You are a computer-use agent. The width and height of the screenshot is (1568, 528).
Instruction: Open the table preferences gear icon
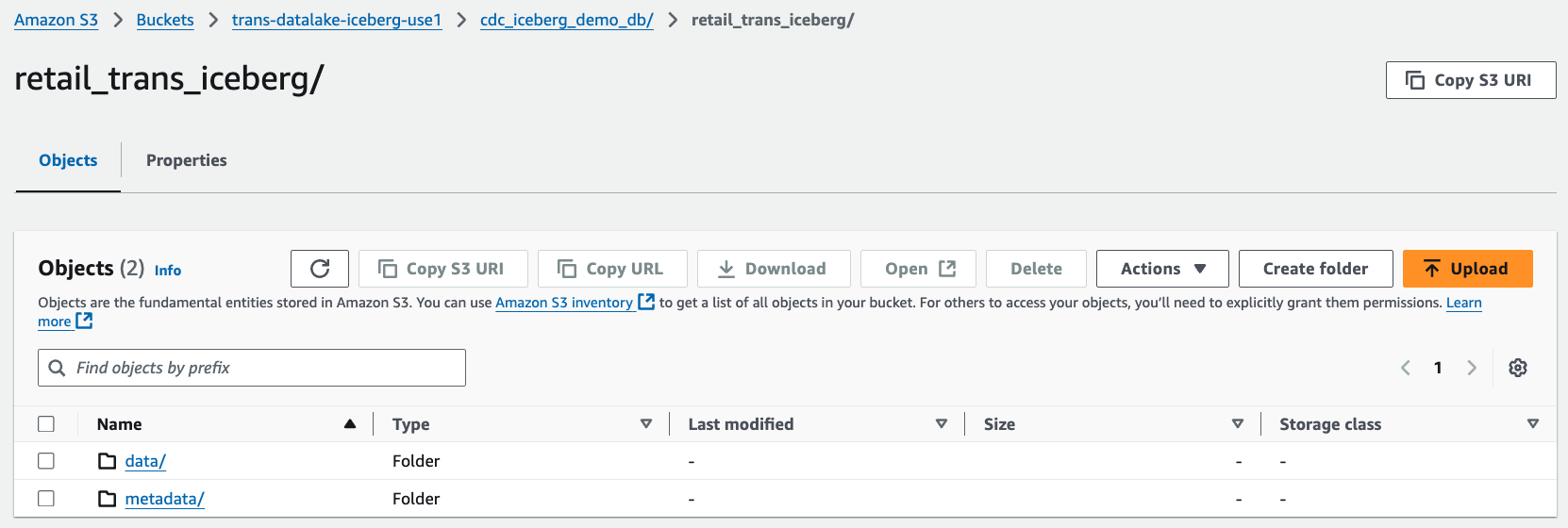coord(1518,368)
